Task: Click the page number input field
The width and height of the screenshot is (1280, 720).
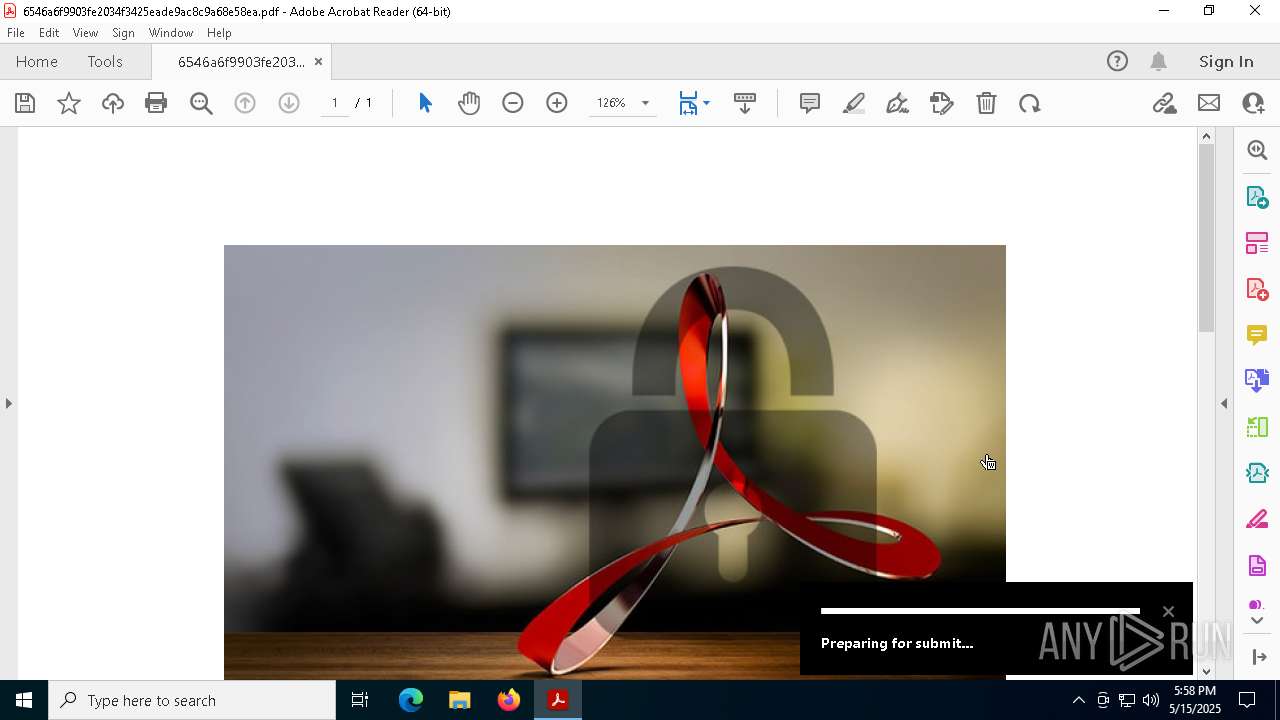Action: [x=335, y=103]
